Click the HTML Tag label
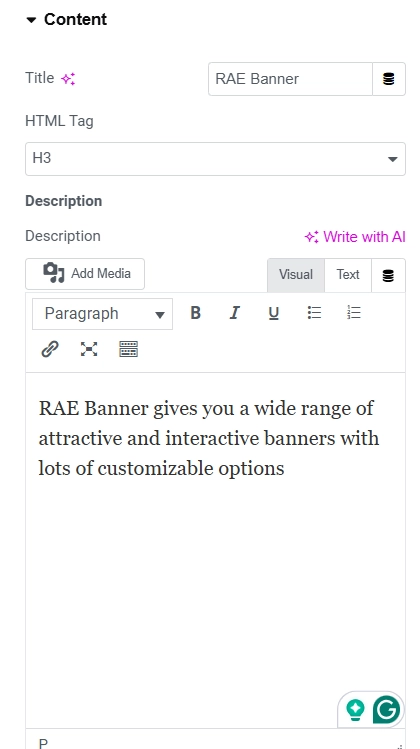 pyautogui.click(x=59, y=121)
